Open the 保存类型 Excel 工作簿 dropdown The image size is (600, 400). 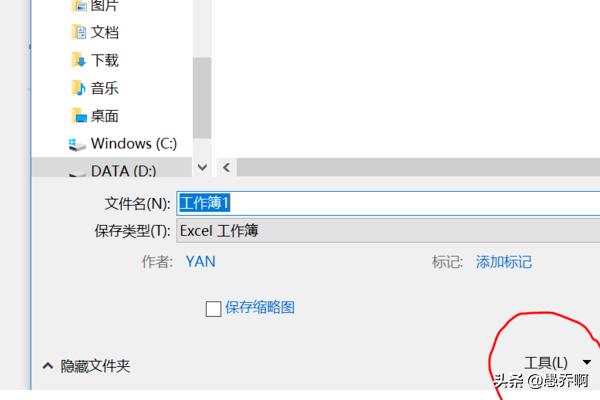[388, 231]
